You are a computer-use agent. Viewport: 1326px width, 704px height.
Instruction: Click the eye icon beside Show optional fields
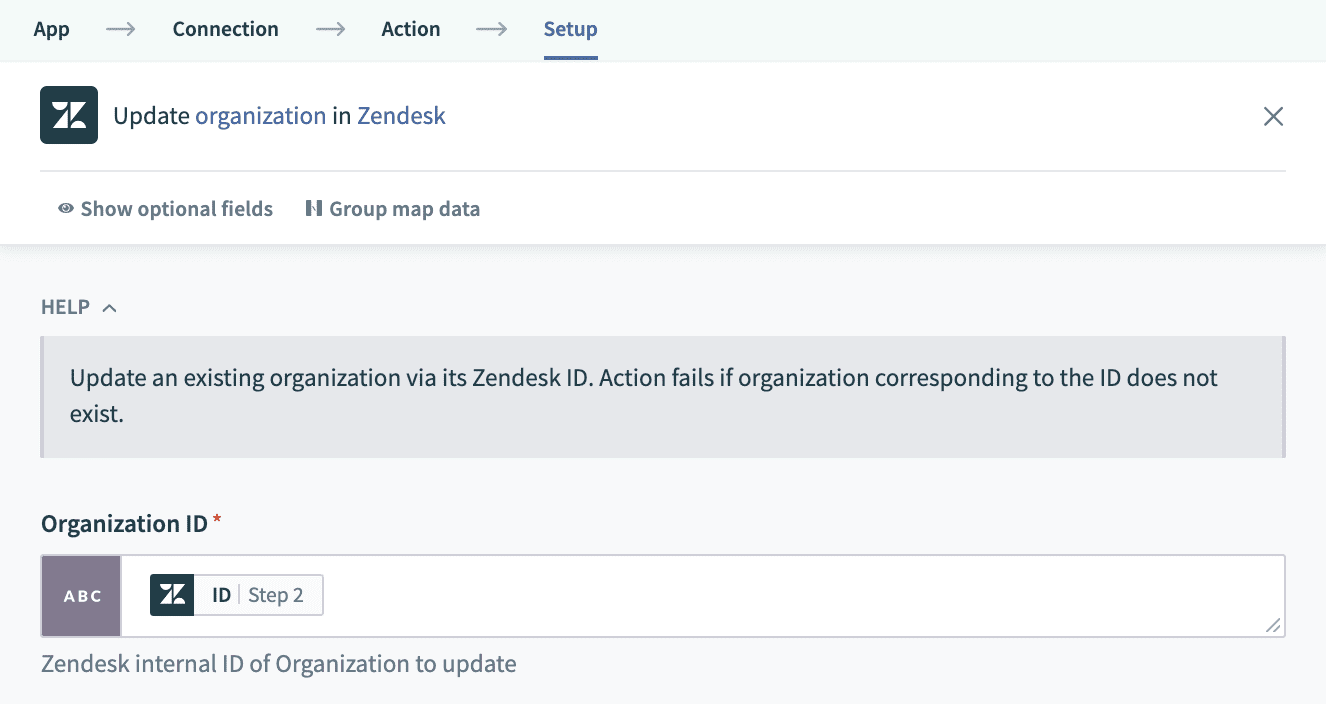[66, 208]
